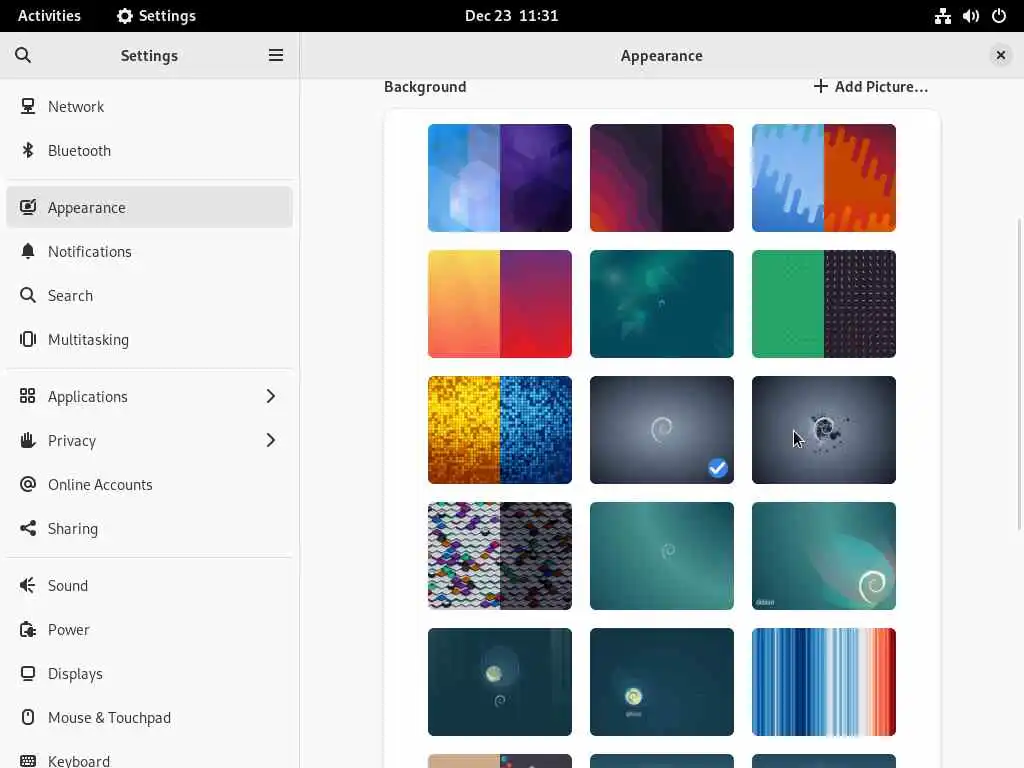The width and height of the screenshot is (1024, 768).
Task: Open the Notifications settings panel
Action: click(x=150, y=251)
